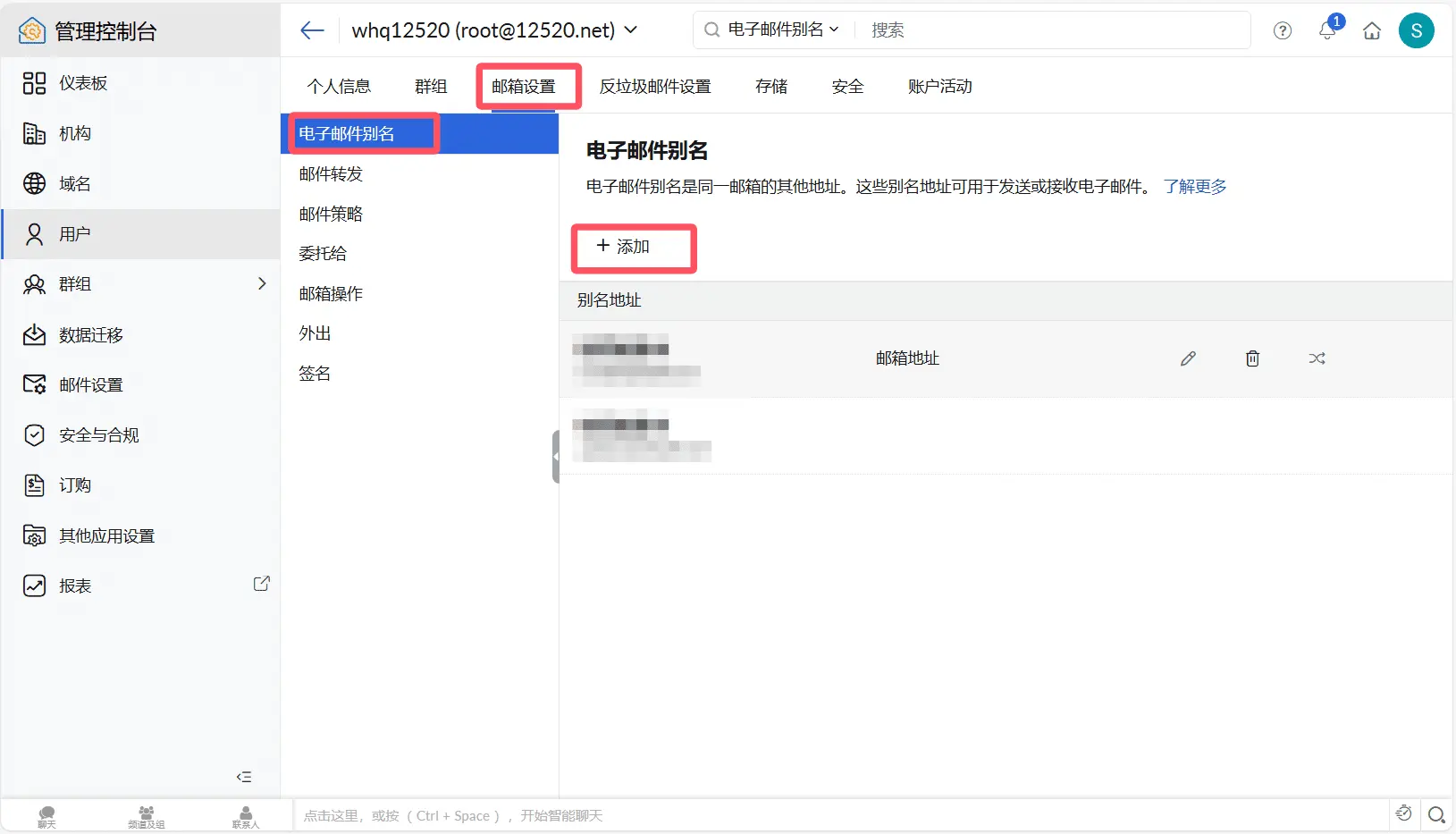Image resolution: width=1456 pixels, height=834 pixels.
Task: Select 邮件转发 in the settings list
Action: pos(331,174)
